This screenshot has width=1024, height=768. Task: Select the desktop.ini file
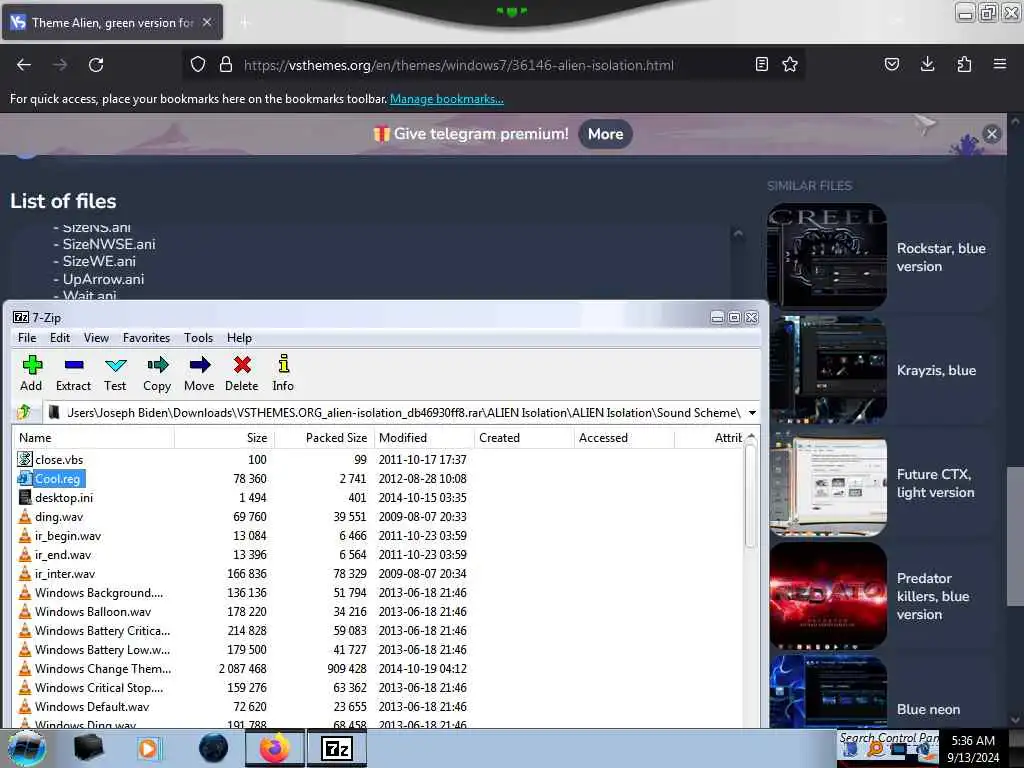pyautogui.click(x=63, y=498)
